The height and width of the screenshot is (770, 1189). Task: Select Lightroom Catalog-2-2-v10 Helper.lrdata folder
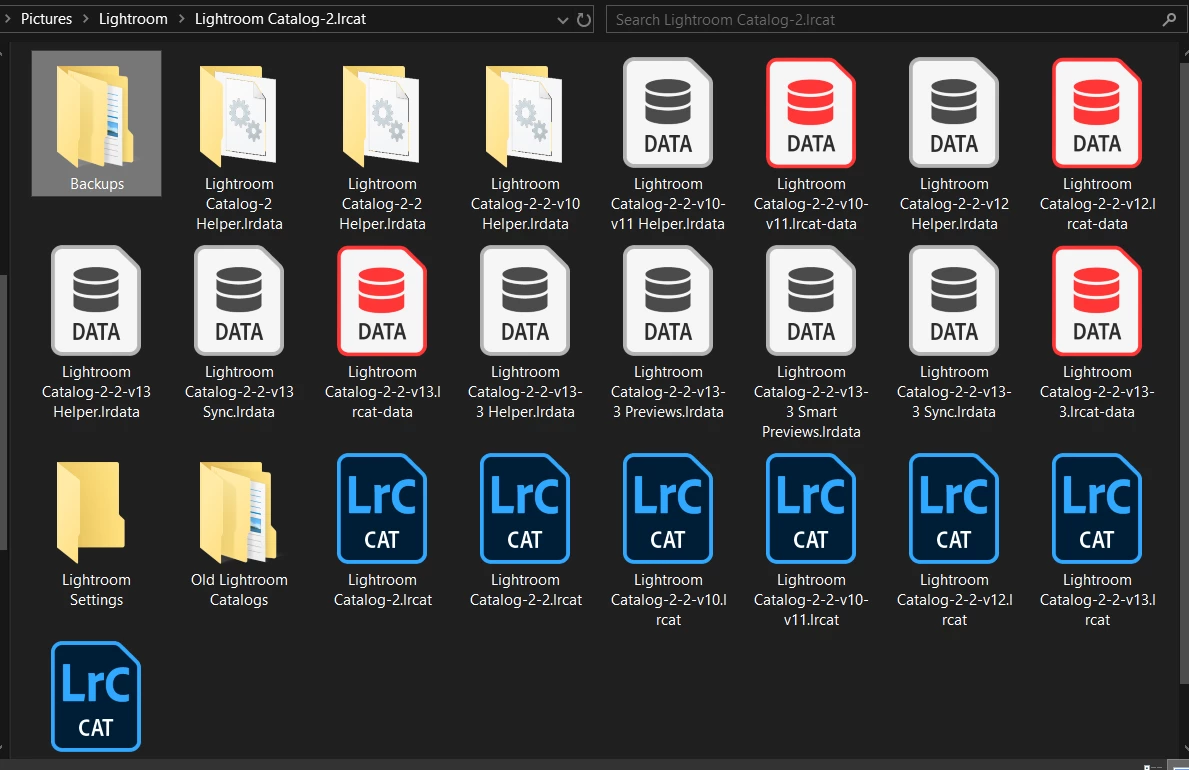tap(525, 115)
